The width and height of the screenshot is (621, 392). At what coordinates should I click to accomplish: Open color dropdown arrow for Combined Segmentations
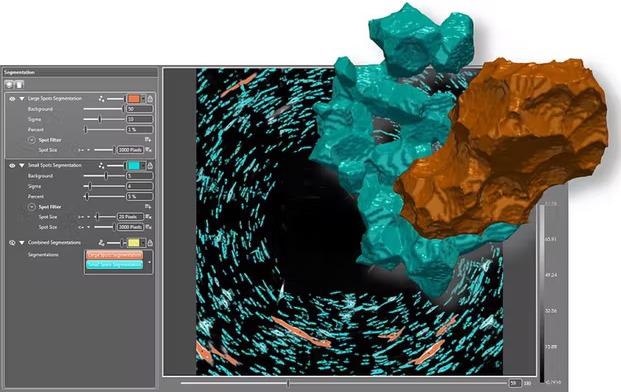[x=143, y=243]
